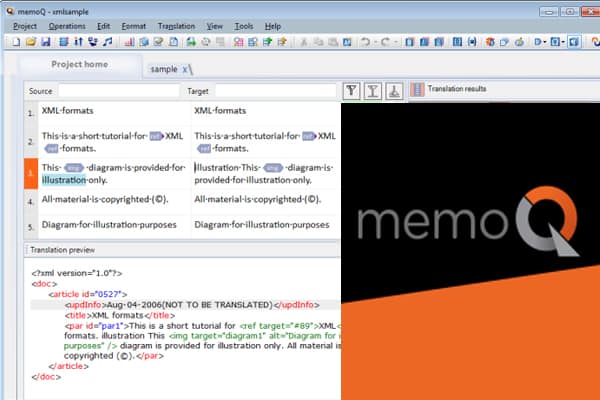The height and width of the screenshot is (400, 600).
Task: Click the stamp icon beside filter buttons
Action: tap(394, 91)
